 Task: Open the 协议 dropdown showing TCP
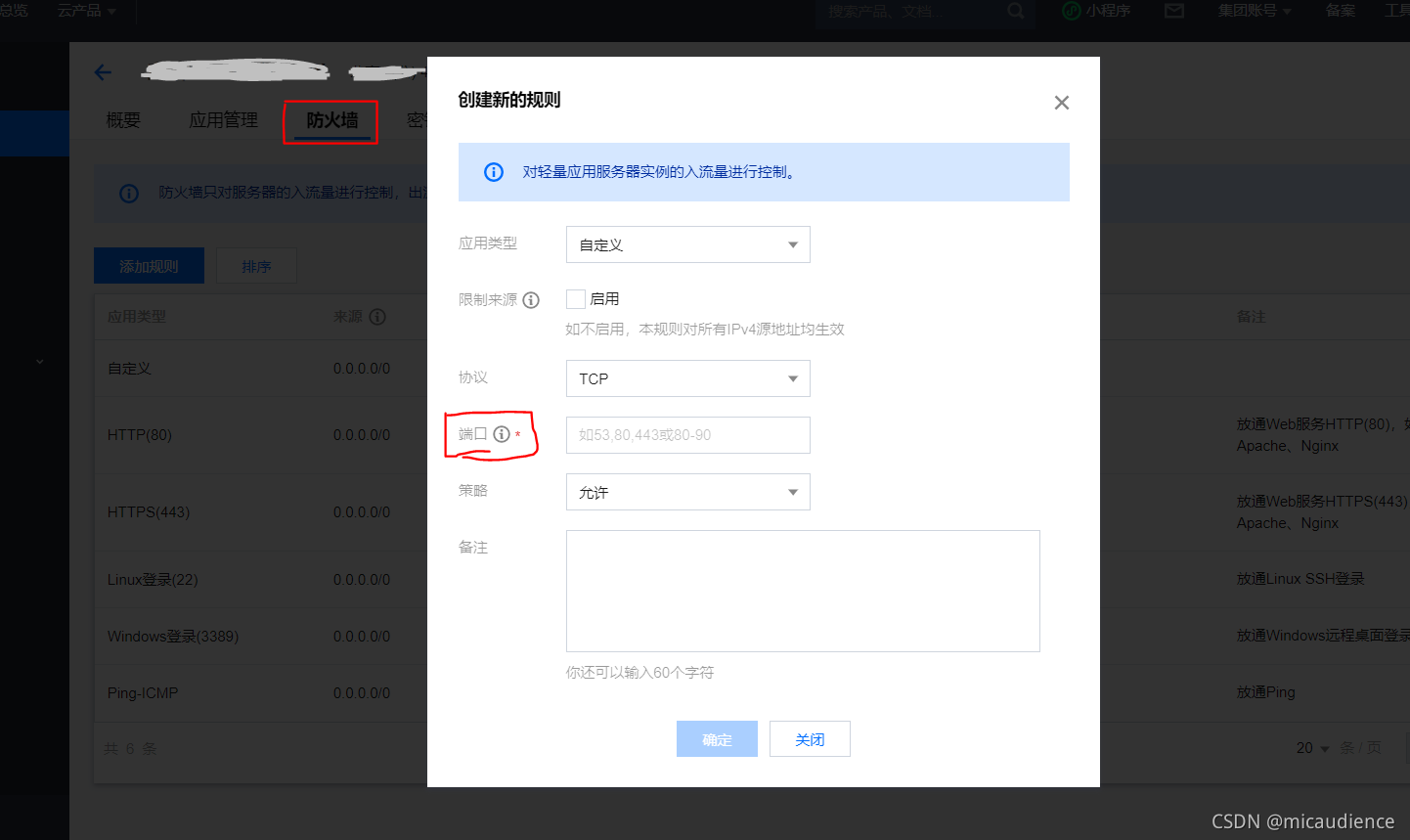point(688,378)
